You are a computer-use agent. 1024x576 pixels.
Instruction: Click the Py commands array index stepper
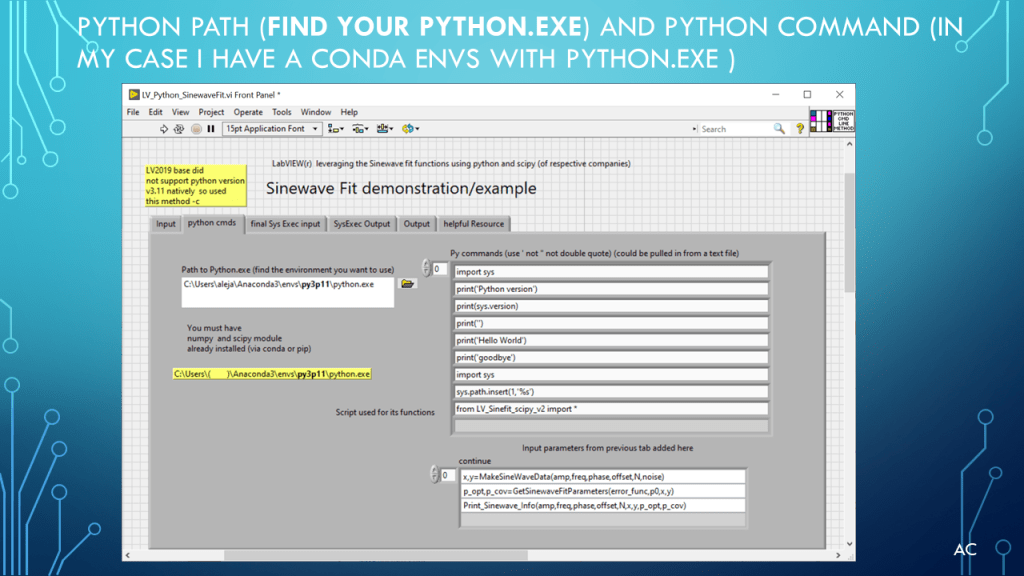(428, 269)
